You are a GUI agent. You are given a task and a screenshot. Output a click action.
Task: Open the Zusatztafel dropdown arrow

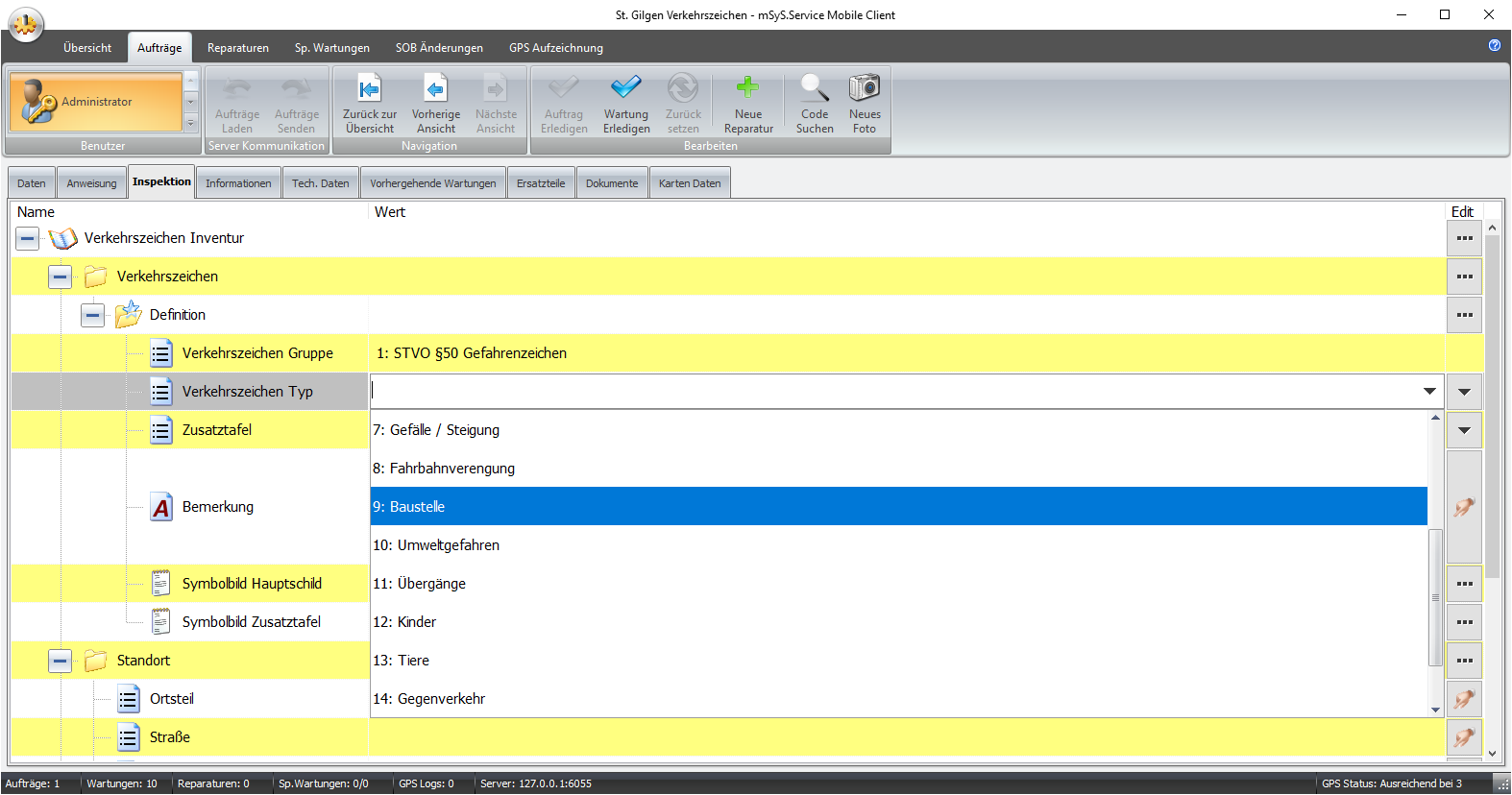point(1464,430)
